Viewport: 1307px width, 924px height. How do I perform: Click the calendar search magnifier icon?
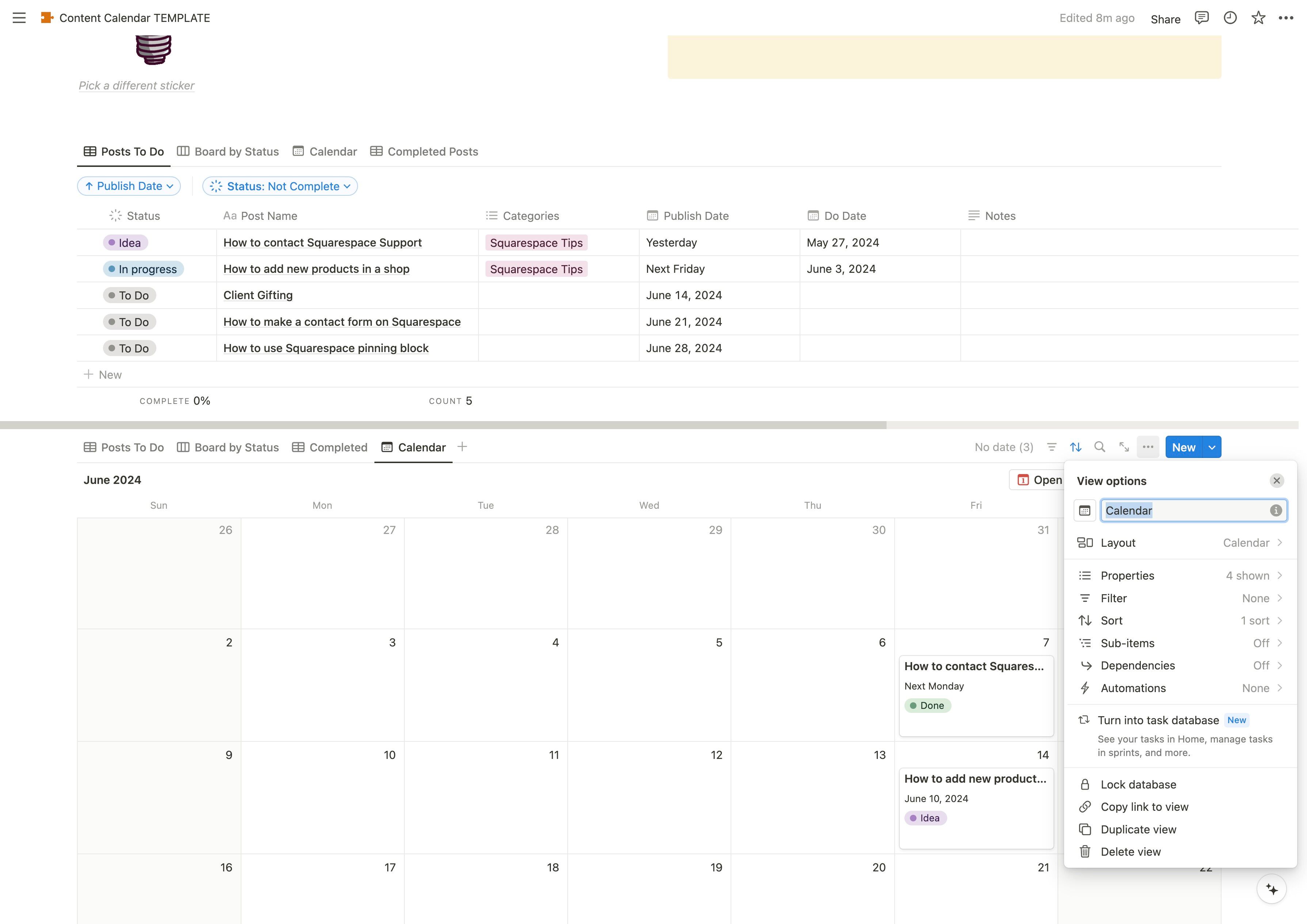[1100, 447]
